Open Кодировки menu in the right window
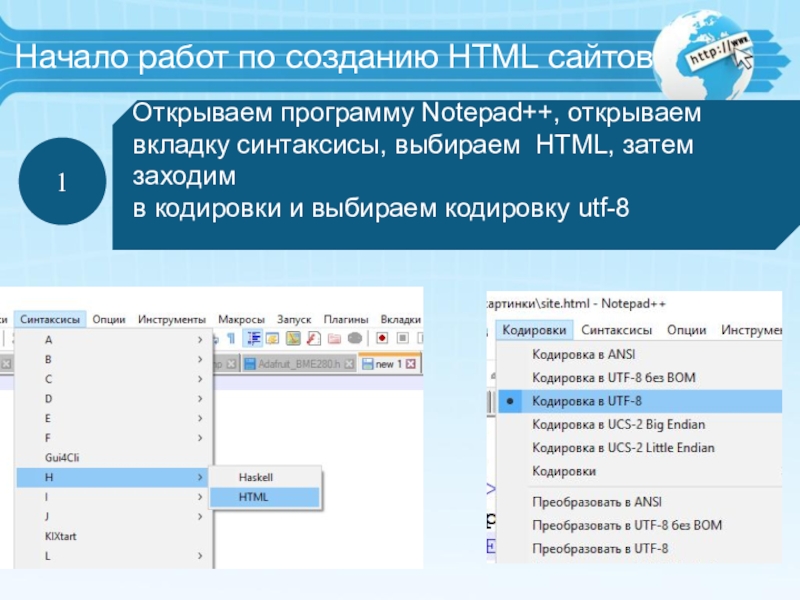800x600 pixels. pyautogui.click(x=534, y=330)
